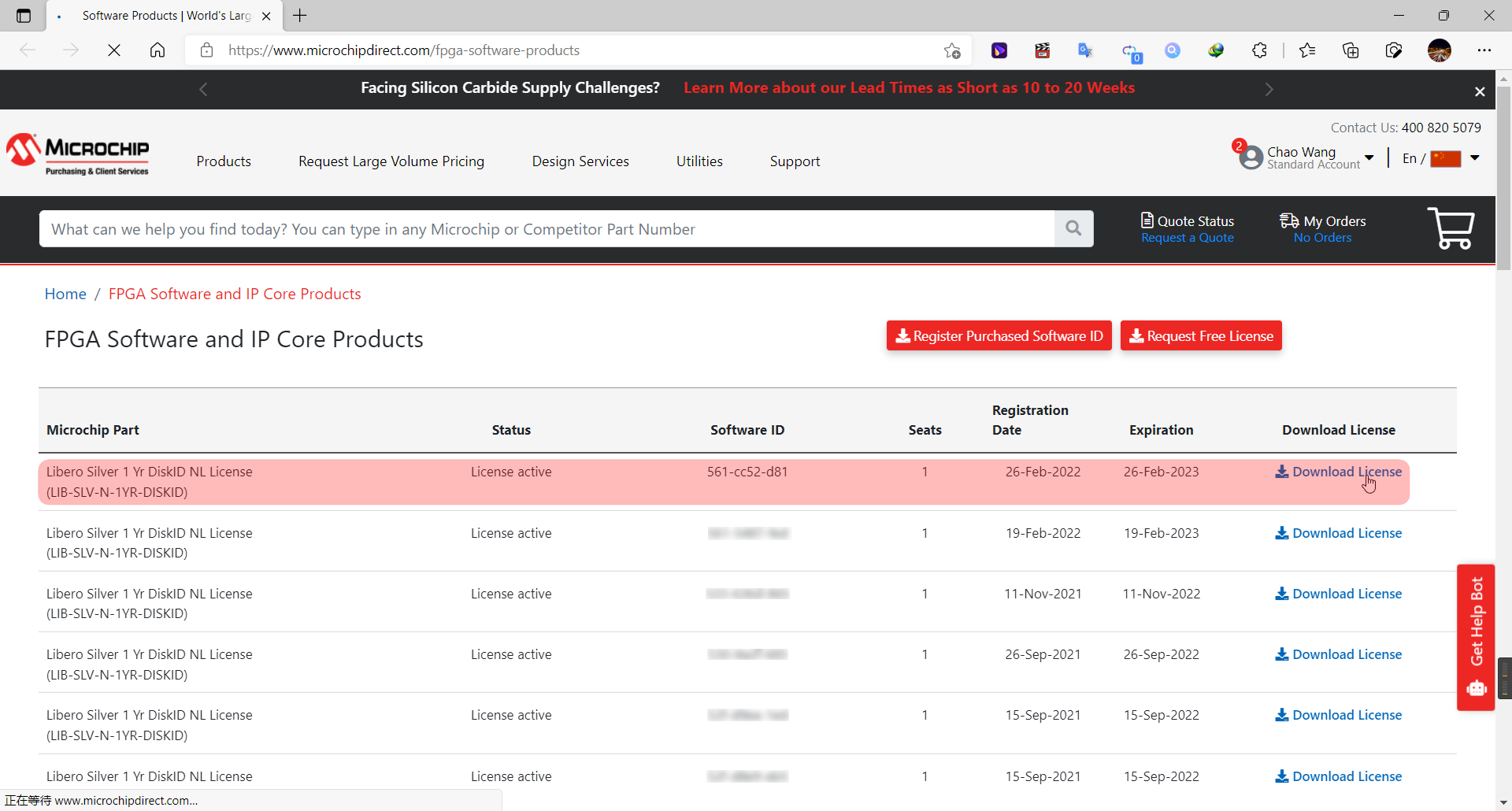Click FPGA Software and IP Core breadcrumb
Image resolution: width=1512 pixels, height=811 pixels.
(x=235, y=294)
